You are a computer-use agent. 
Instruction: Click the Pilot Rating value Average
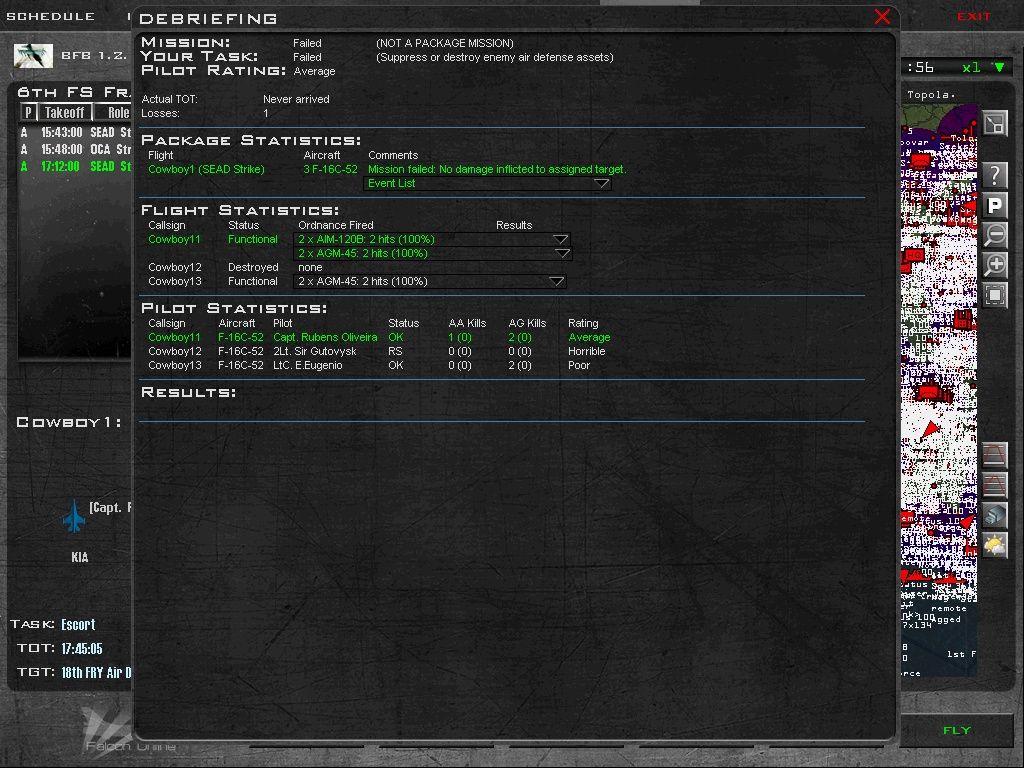tap(314, 71)
